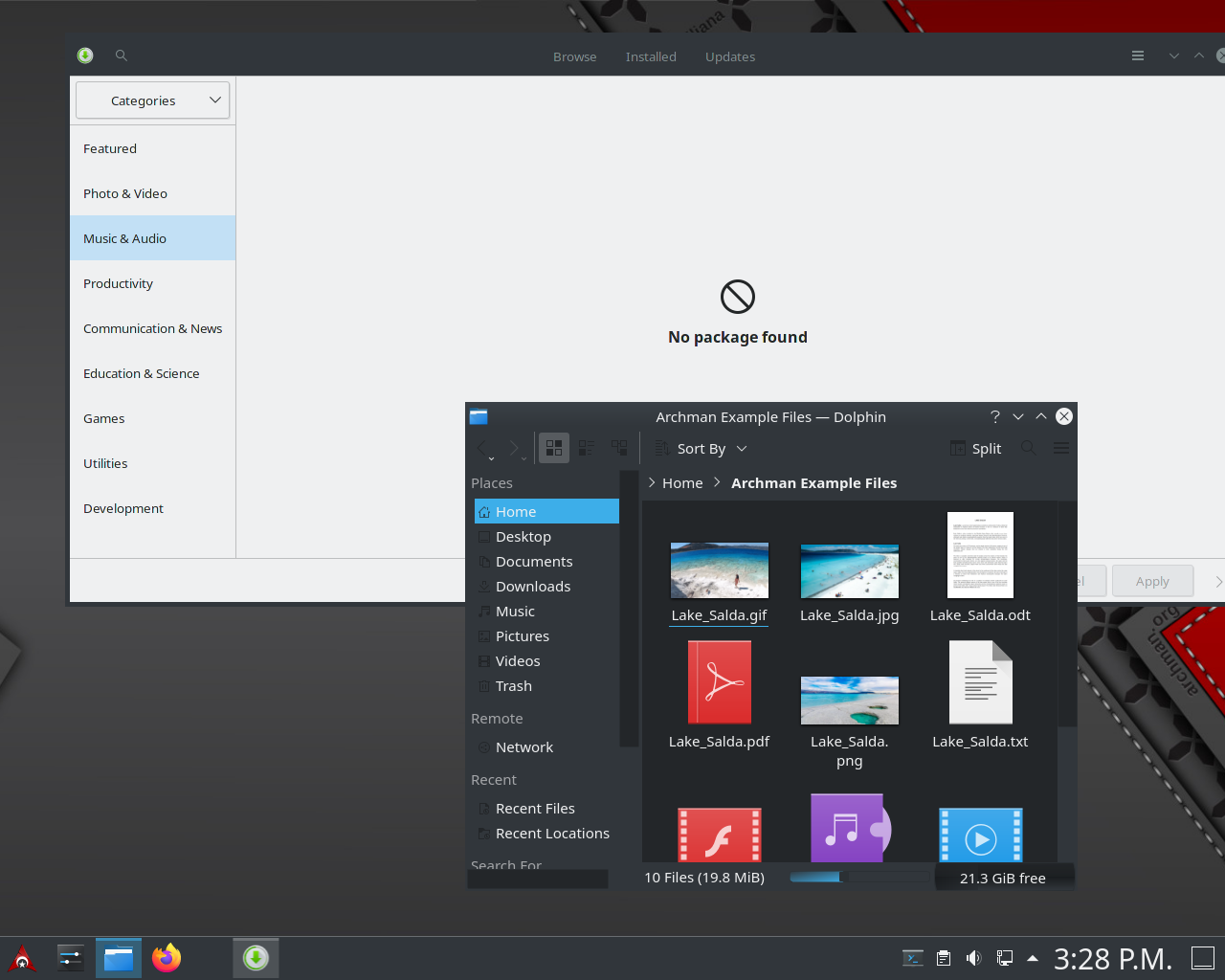Open Dolphin's hamburger control menu
This screenshot has width=1225, height=980.
point(1061,448)
